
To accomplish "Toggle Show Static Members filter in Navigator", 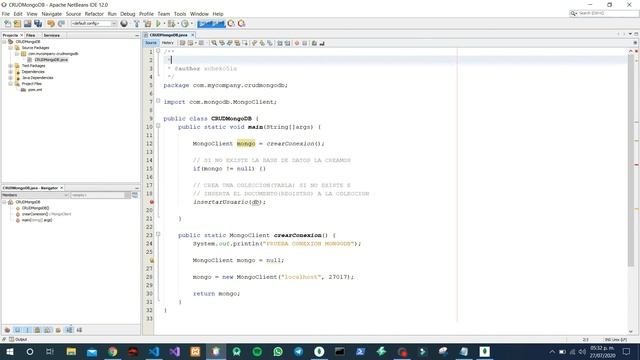I will (27, 330).
